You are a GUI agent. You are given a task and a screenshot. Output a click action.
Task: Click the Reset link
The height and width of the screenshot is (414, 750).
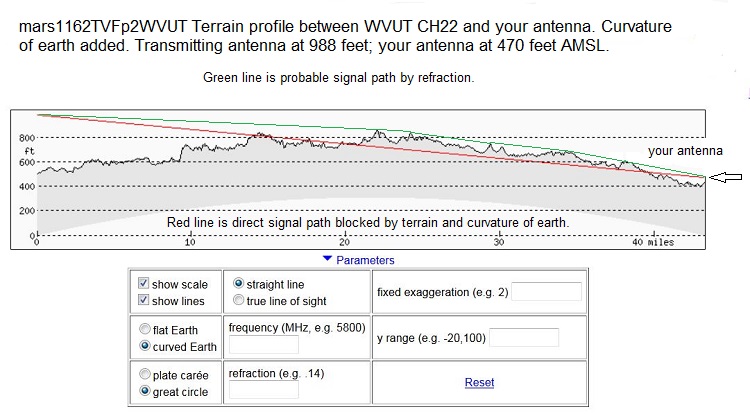click(x=479, y=383)
